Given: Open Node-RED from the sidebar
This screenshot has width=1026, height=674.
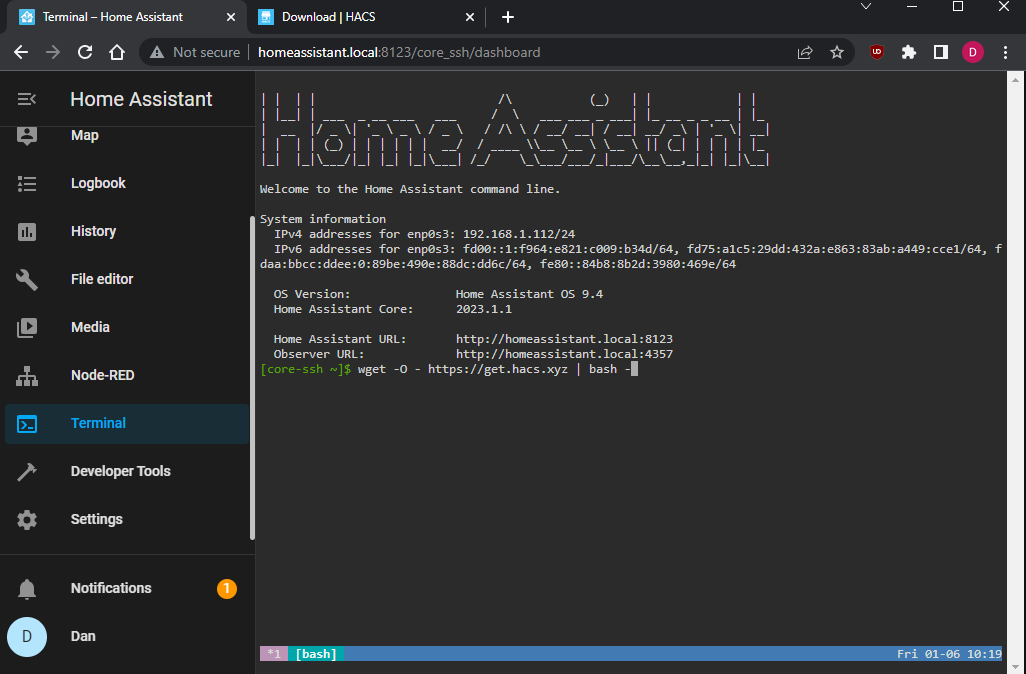Looking at the screenshot, I should click(x=103, y=376).
